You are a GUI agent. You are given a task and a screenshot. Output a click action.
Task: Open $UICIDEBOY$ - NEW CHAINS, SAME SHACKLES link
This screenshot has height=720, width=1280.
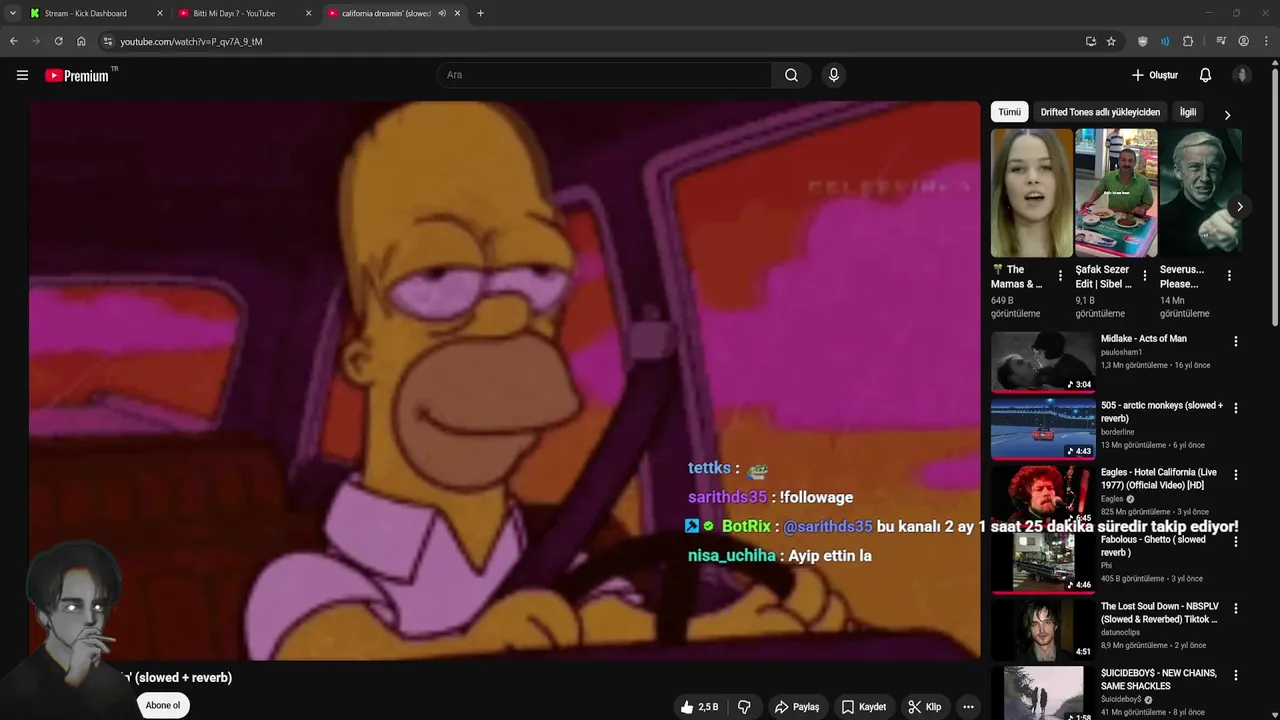click(1159, 680)
